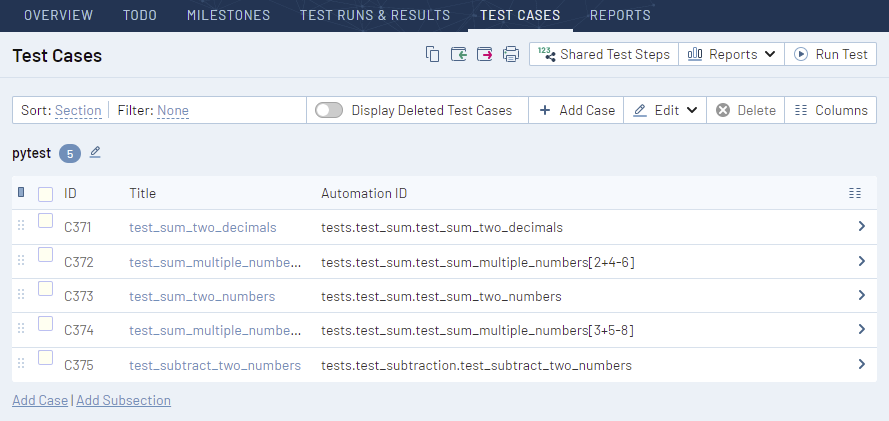Screen dimensions: 889x421
Task: Switch to the Todo tab
Action: (x=140, y=15)
